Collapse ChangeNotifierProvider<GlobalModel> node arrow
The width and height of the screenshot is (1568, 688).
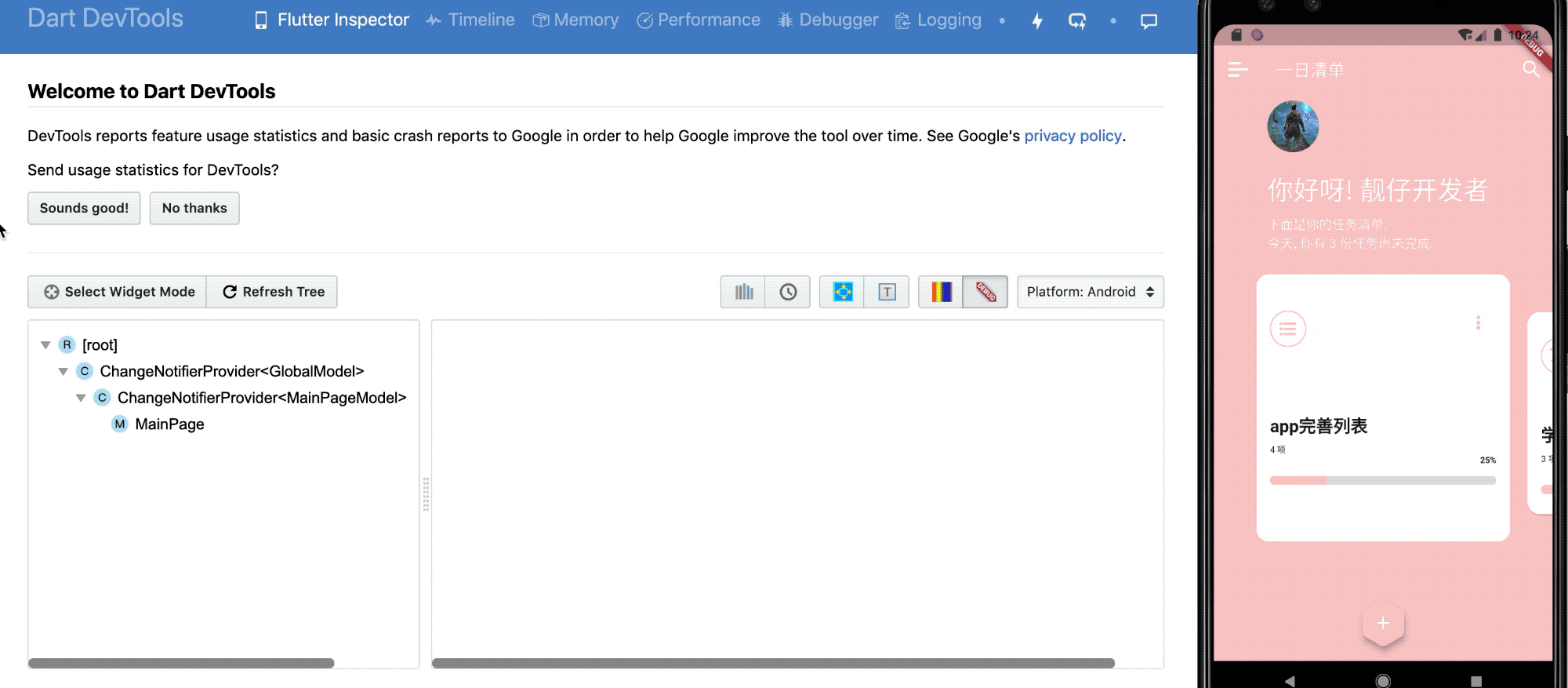64,371
